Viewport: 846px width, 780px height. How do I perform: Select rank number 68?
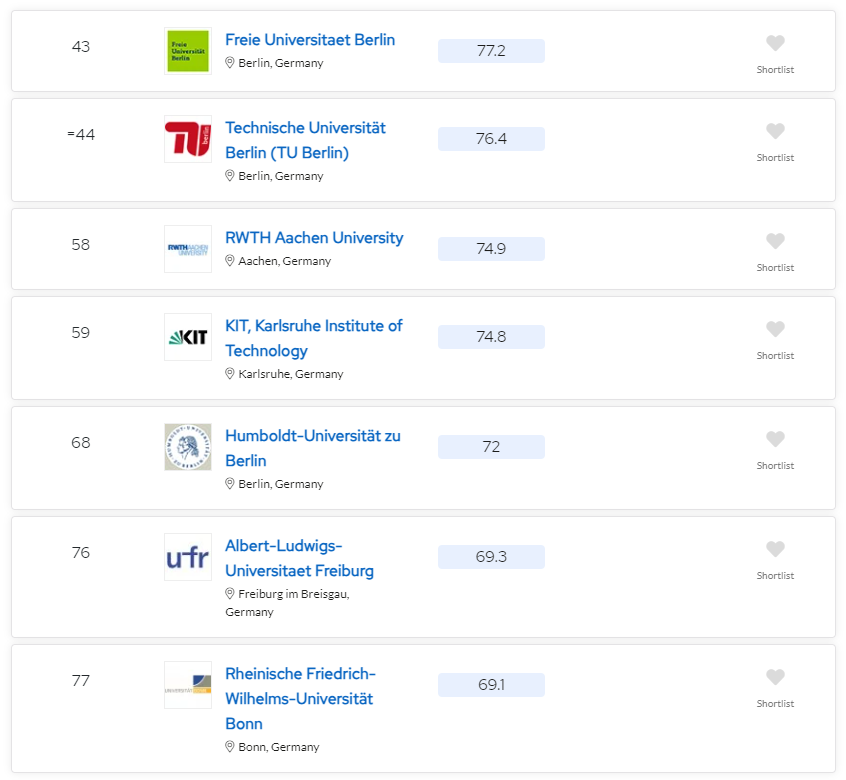[x=80, y=443]
